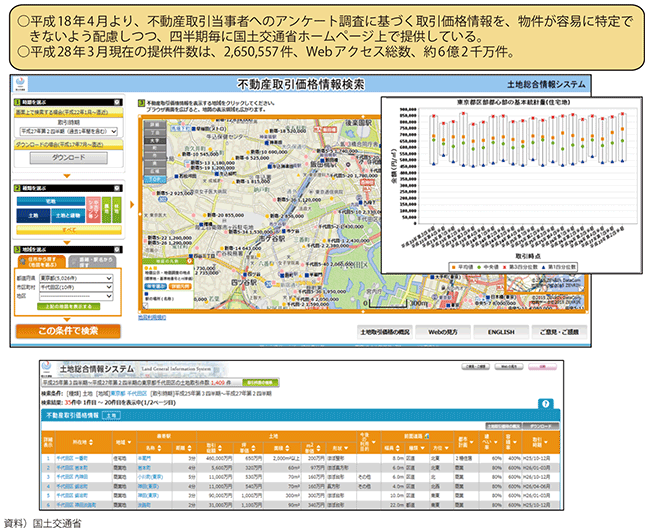Viewport: 649px width, 532px height.
Task: Click the 土地取引価格の概況 button
Action: click(x=385, y=332)
